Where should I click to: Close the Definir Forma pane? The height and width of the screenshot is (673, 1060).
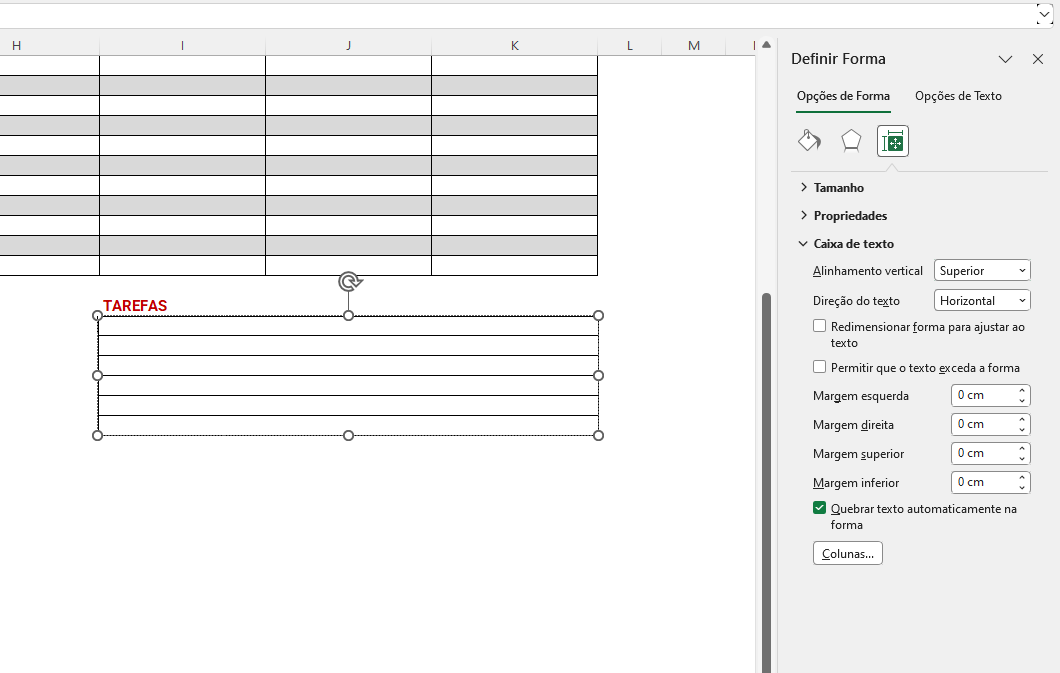[x=1038, y=59]
